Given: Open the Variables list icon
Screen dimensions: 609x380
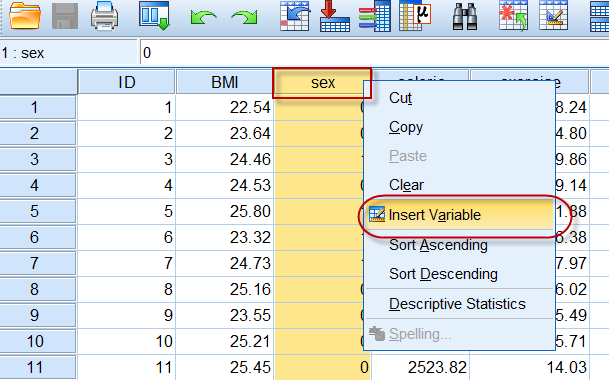Looking at the screenshot, I should (x=374, y=16).
